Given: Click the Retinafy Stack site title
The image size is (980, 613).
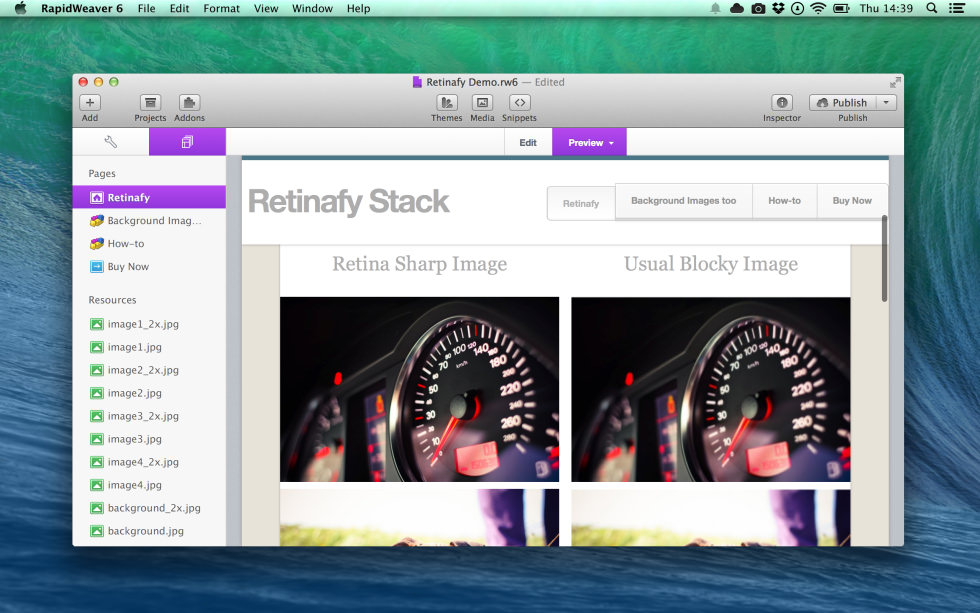Looking at the screenshot, I should coord(348,202).
